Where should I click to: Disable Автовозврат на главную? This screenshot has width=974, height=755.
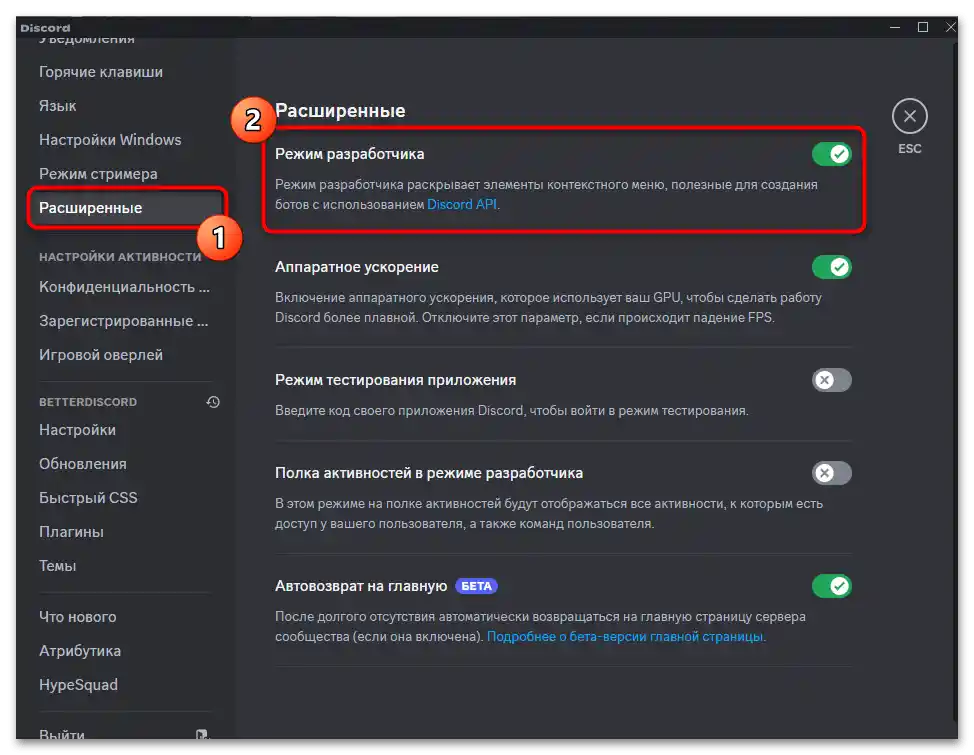click(x=831, y=586)
